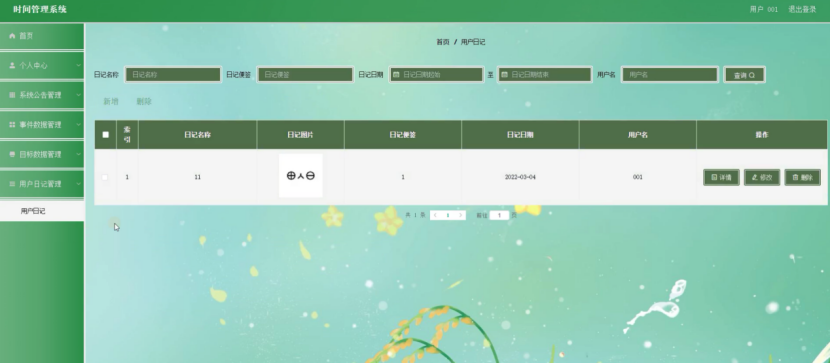This screenshot has width=830, height=364.
Task: Collapse 用户日记管理 menu chevron
Action: [x=78, y=184]
